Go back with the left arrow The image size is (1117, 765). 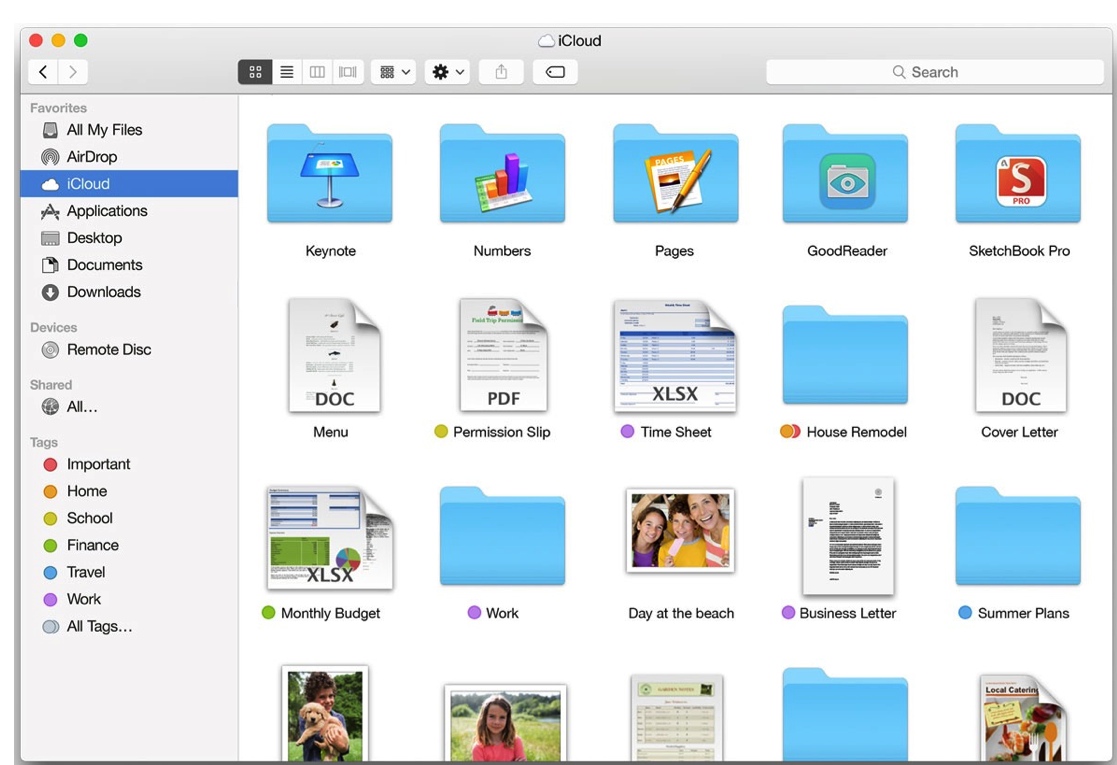(43, 72)
